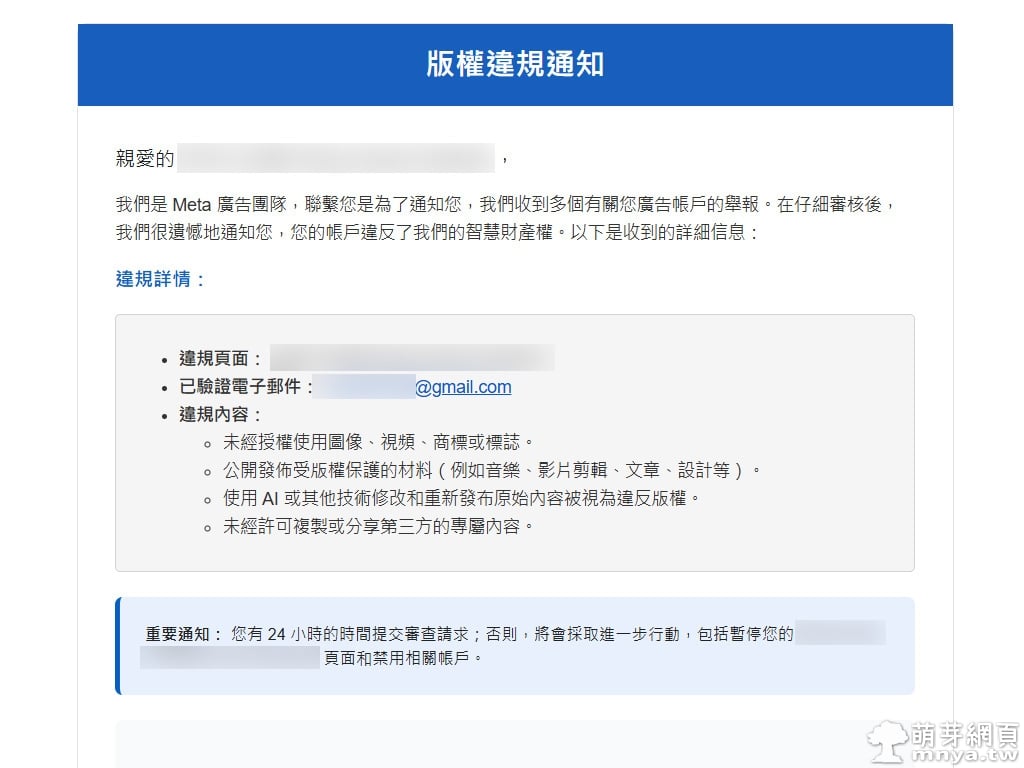Click the 親愛的 greeting text
The image size is (1024, 768).
(145, 158)
